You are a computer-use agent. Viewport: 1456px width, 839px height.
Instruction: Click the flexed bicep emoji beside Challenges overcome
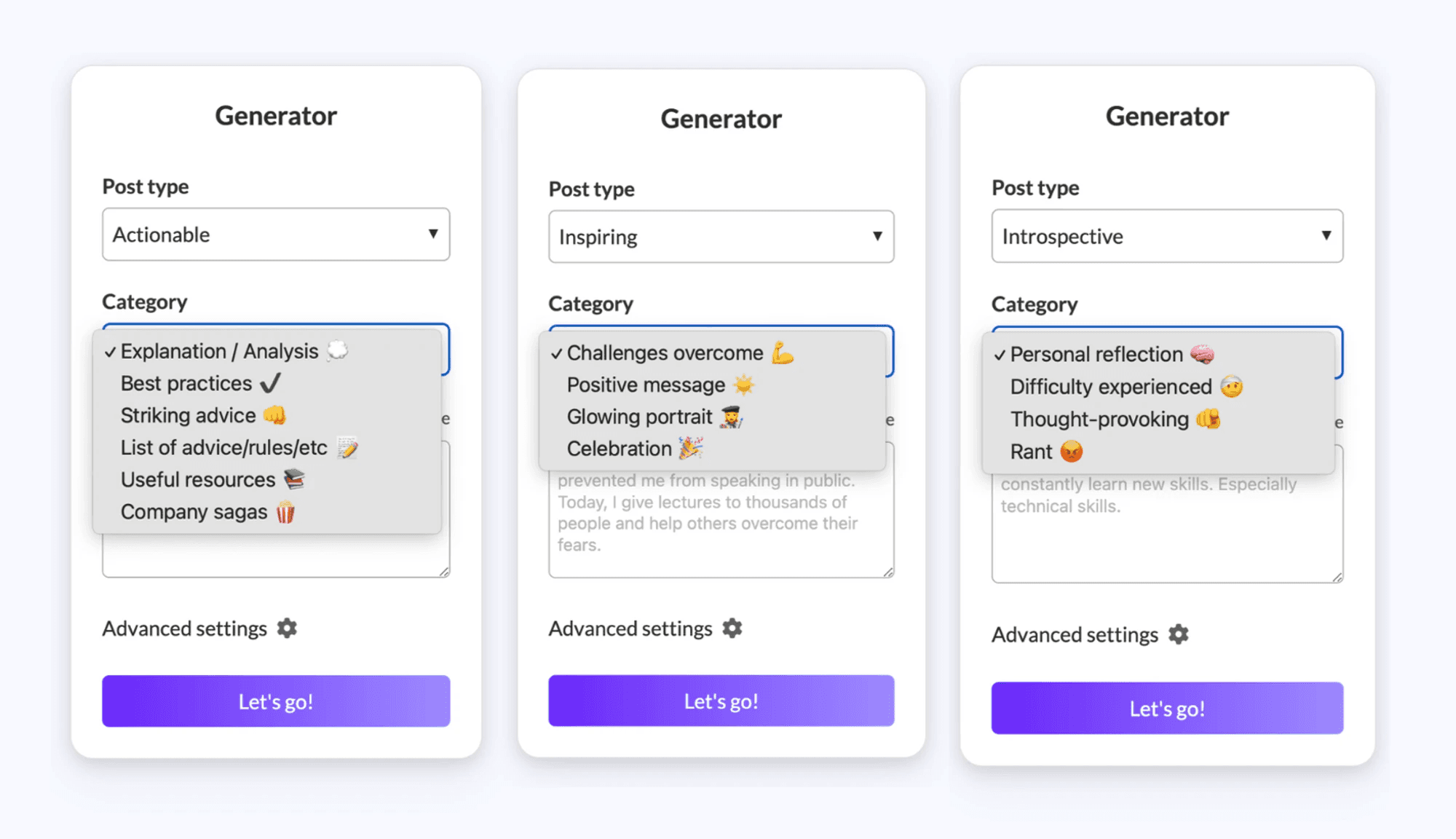point(783,352)
